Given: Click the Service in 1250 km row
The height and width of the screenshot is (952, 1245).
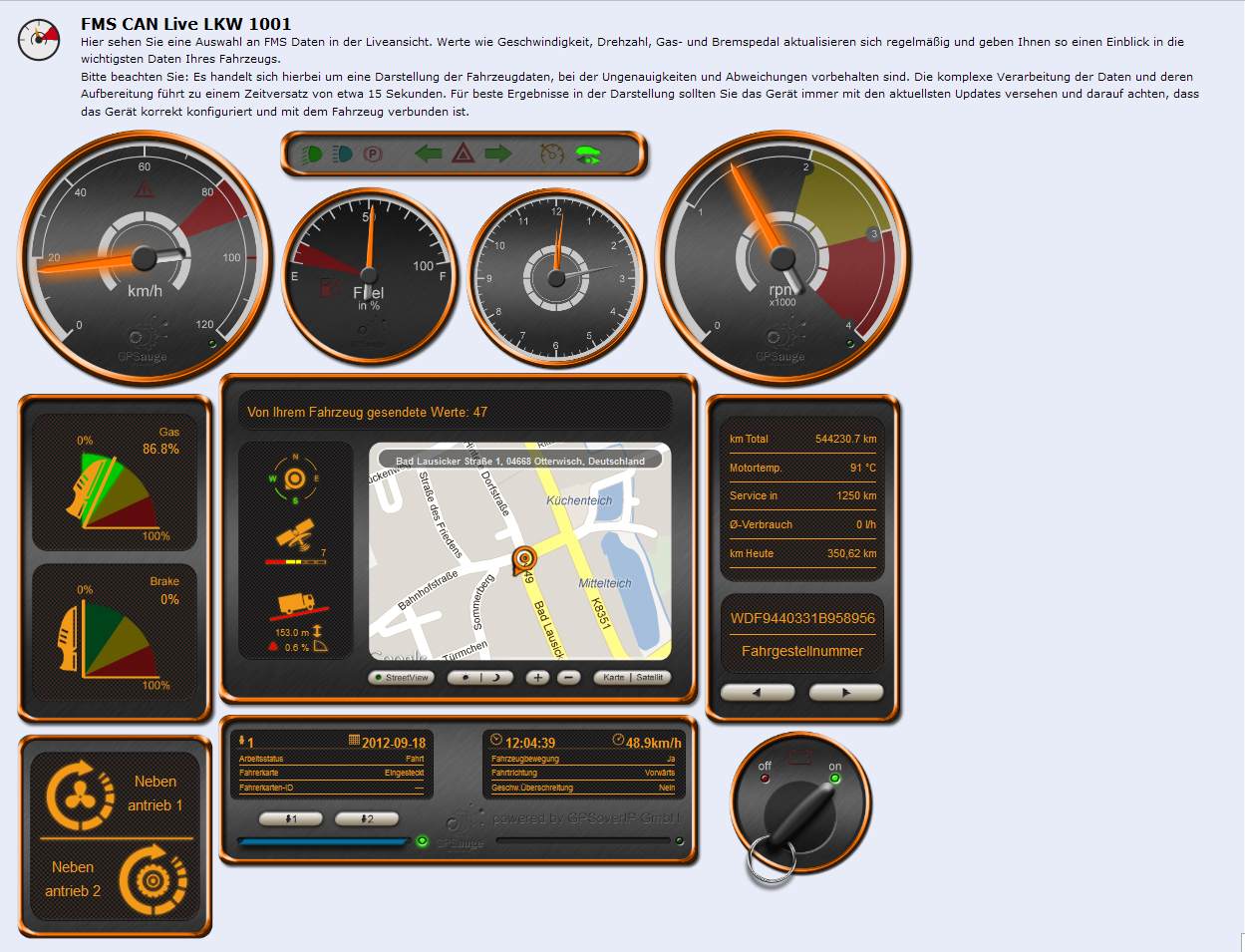Looking at the screenshot, I should (802, 495).
